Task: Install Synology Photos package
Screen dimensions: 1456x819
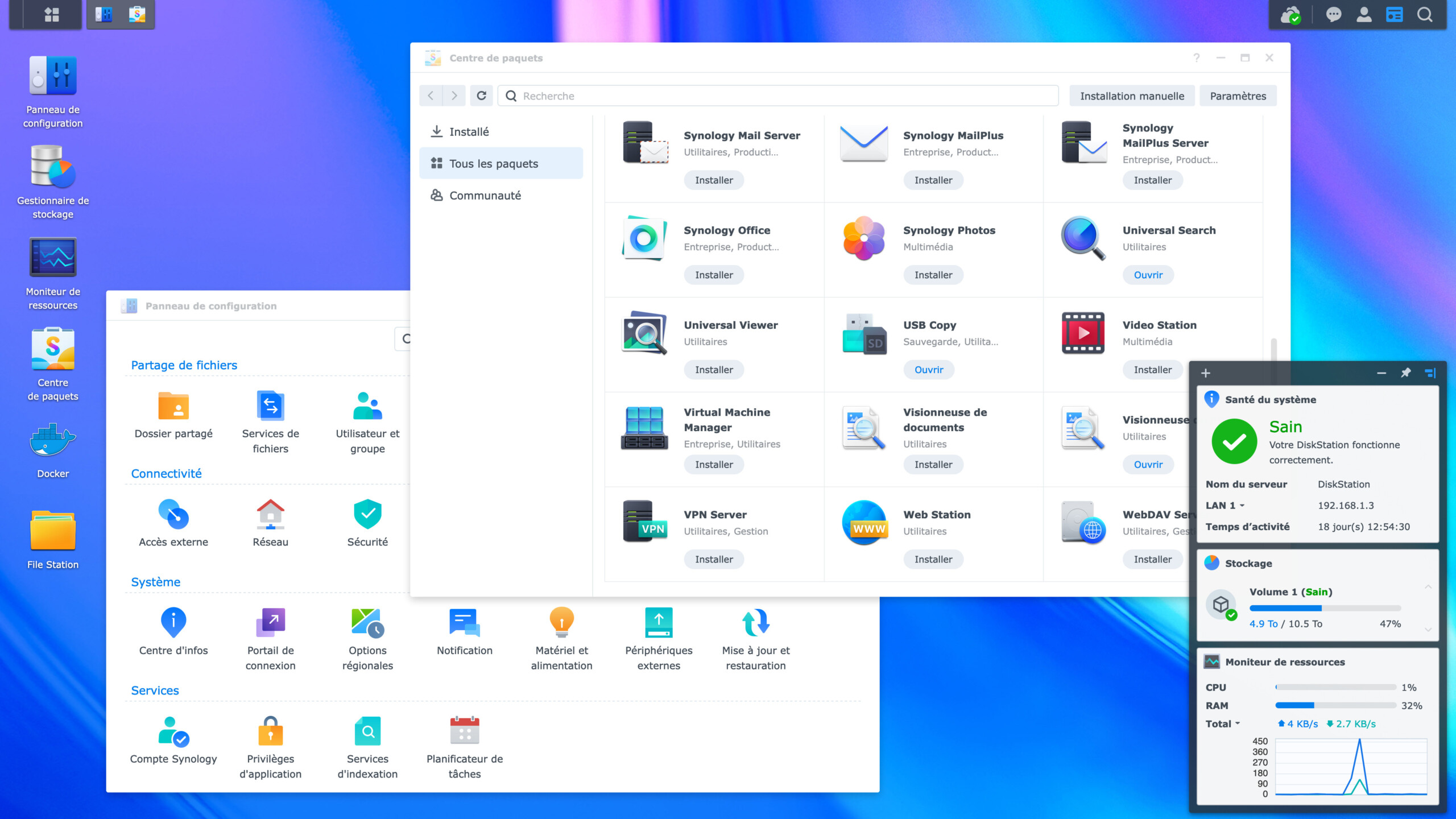Action: [x=933, y=275]
